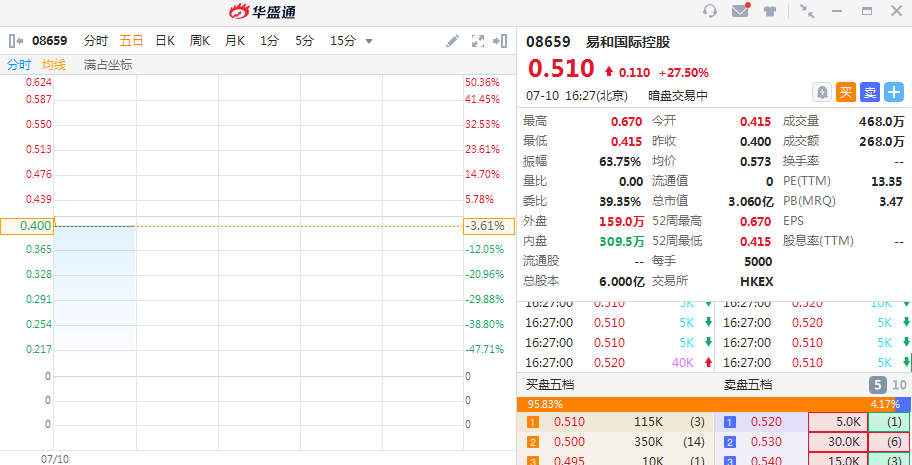Collapse the left panel arrow icon

coord(16,41)
